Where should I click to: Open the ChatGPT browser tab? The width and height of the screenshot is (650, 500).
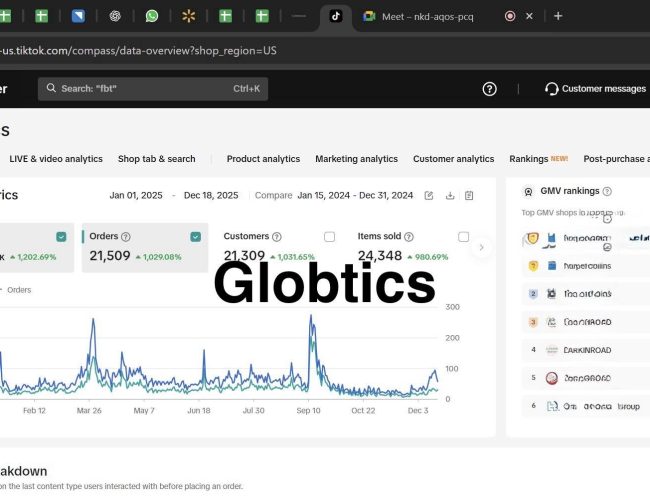tap(115, 16)
